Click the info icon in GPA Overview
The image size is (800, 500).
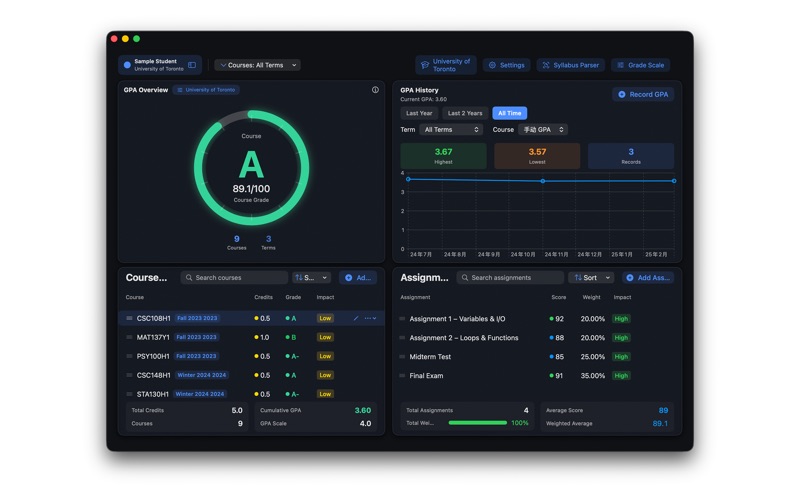[375, 90]
